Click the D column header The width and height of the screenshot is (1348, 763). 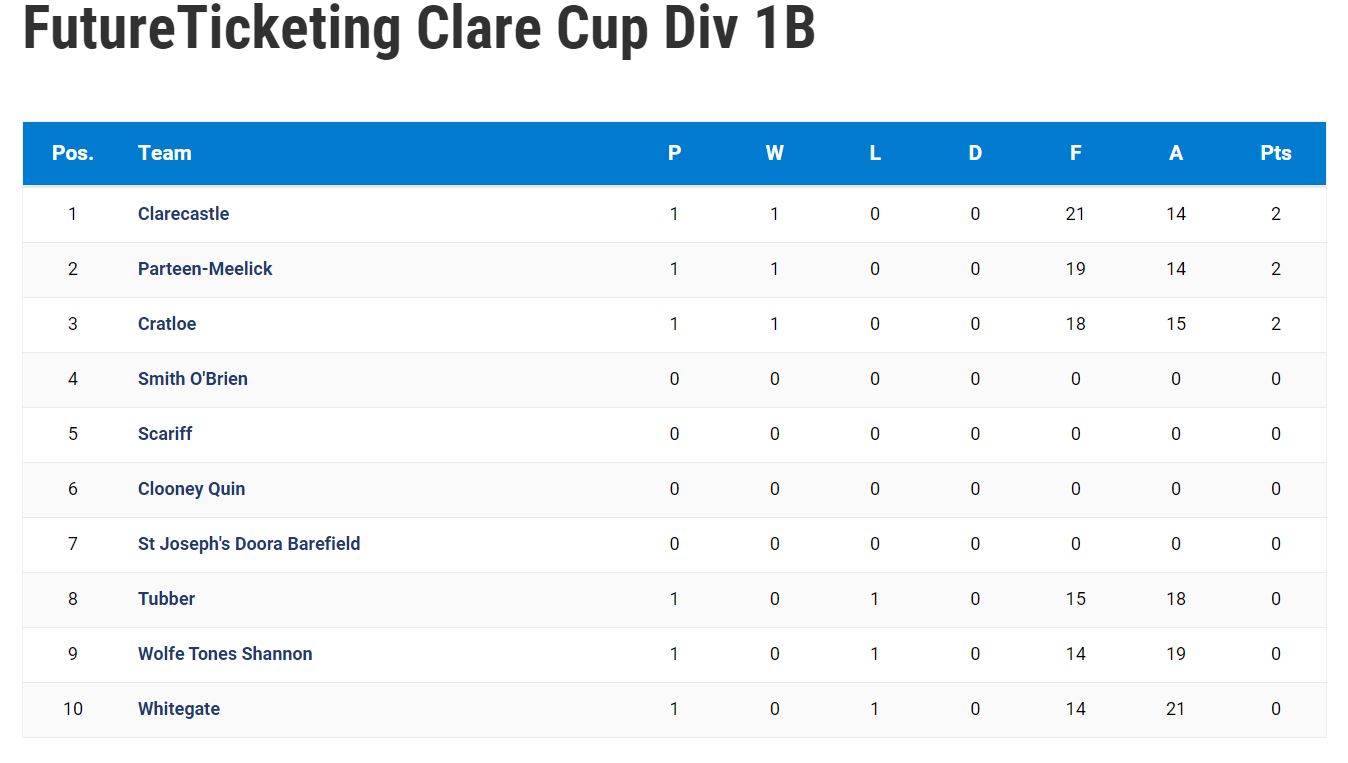pos(975,153)
